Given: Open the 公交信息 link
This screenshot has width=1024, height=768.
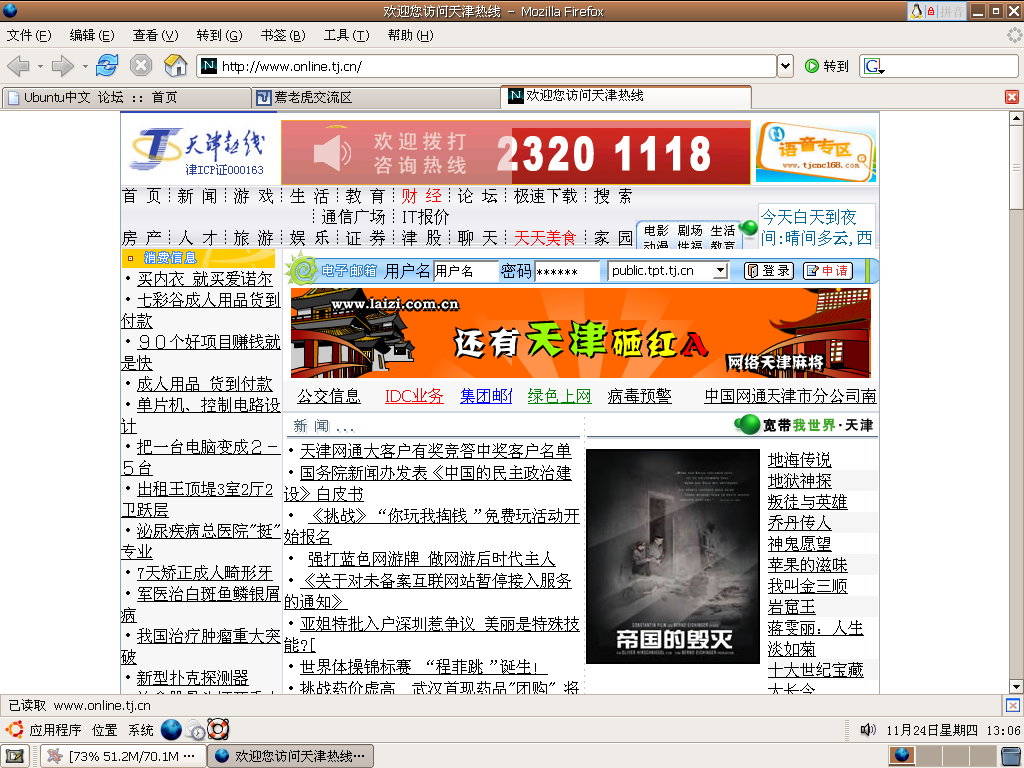Looking at the screenshot, I should click(329, 396).
